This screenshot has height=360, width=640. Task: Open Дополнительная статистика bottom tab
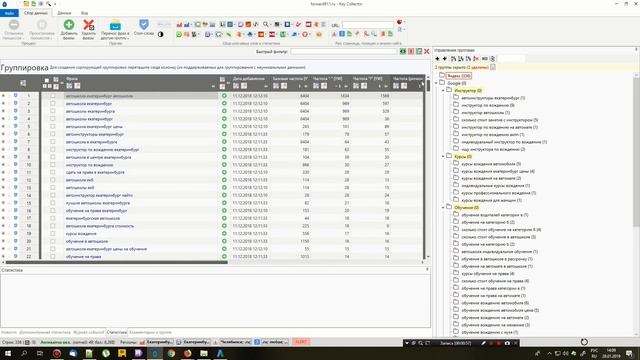coord(45,332)
